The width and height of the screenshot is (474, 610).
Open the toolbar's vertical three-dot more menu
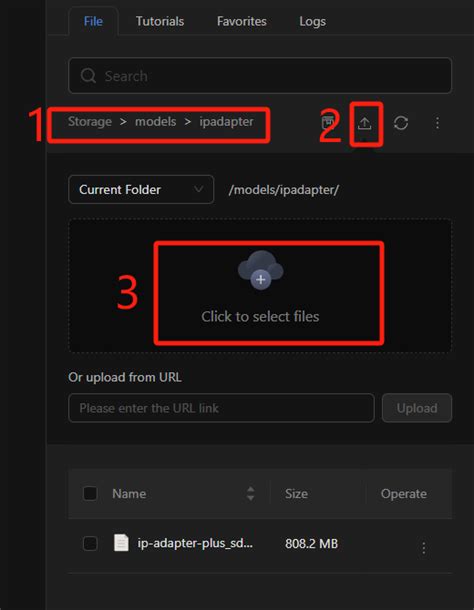(x=437, y=123)
